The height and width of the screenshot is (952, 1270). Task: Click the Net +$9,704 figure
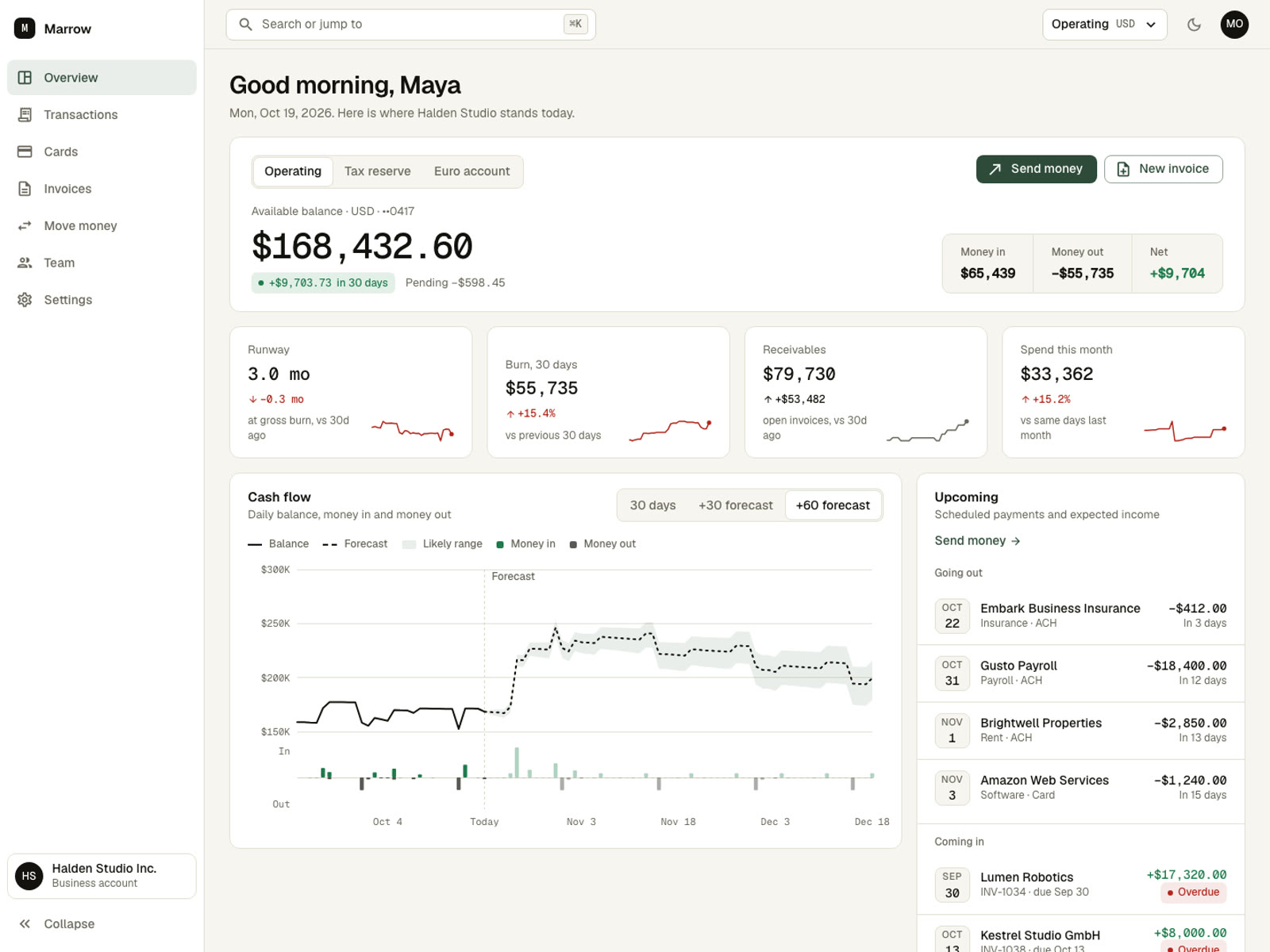(1177, 263)
